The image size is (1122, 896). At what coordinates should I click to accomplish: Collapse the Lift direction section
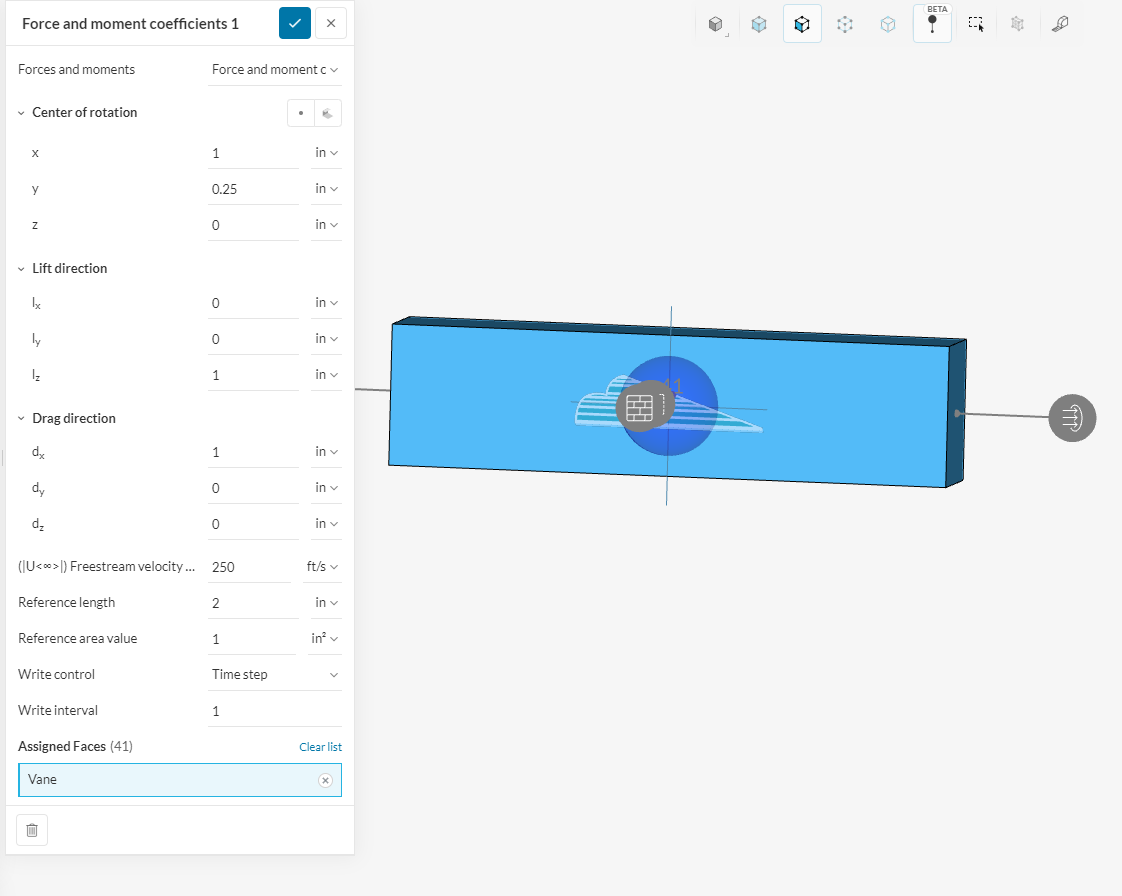[22, 268]
